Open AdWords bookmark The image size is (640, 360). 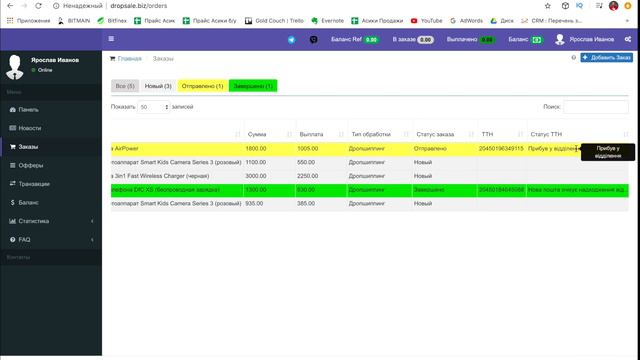click(467, 20)
